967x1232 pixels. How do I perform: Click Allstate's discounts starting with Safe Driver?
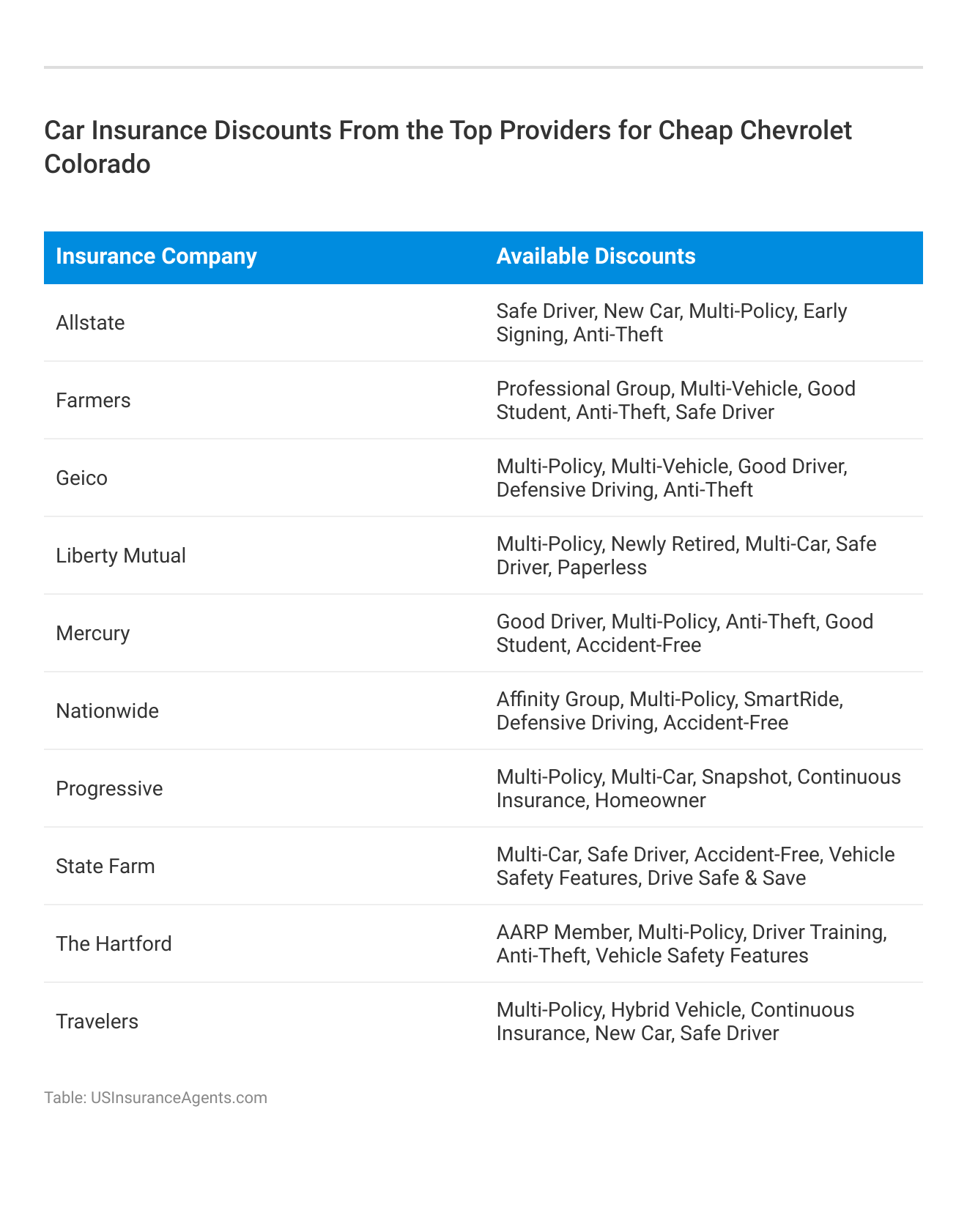click(672, 323)
